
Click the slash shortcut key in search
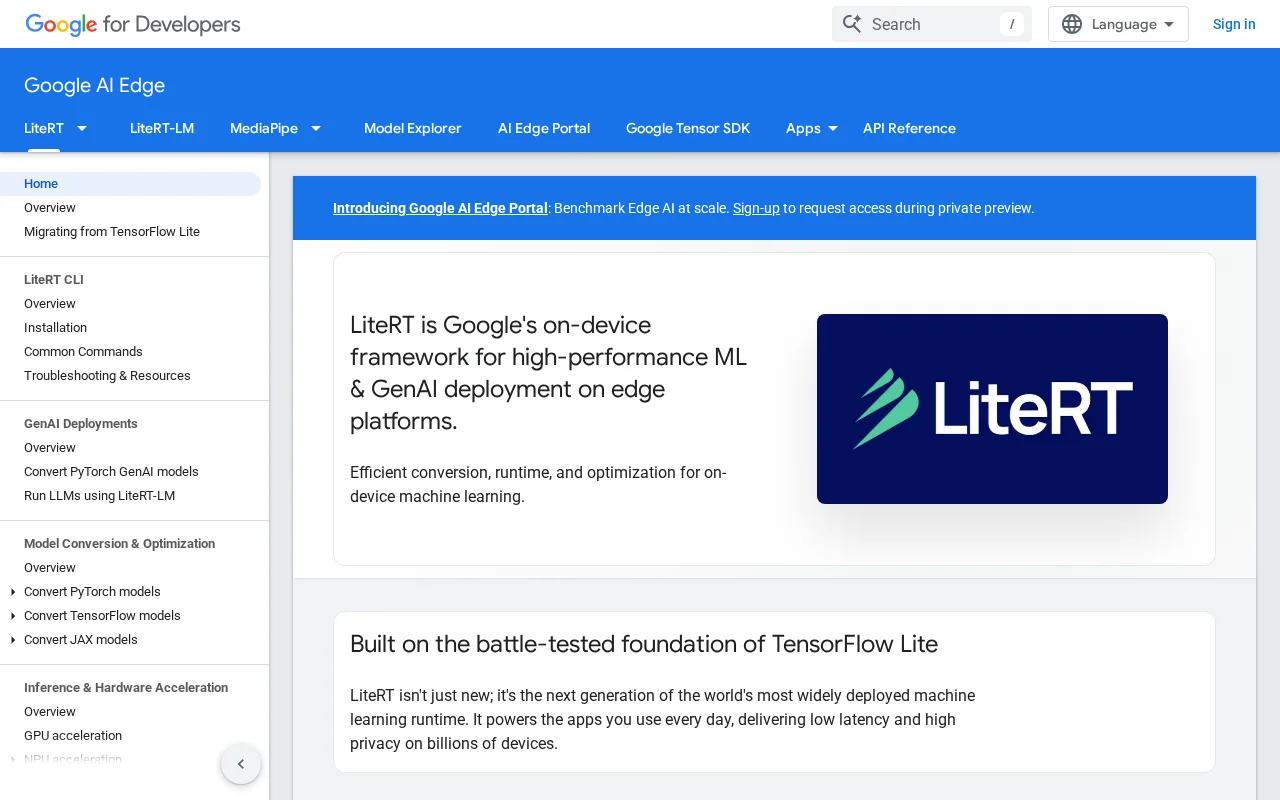(x=1012, y=24)
